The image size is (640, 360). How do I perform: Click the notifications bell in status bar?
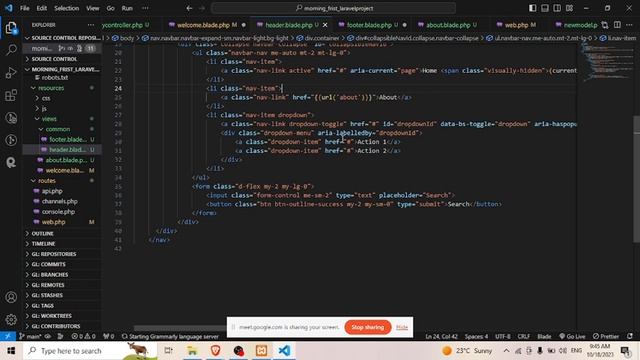point(630,336)
